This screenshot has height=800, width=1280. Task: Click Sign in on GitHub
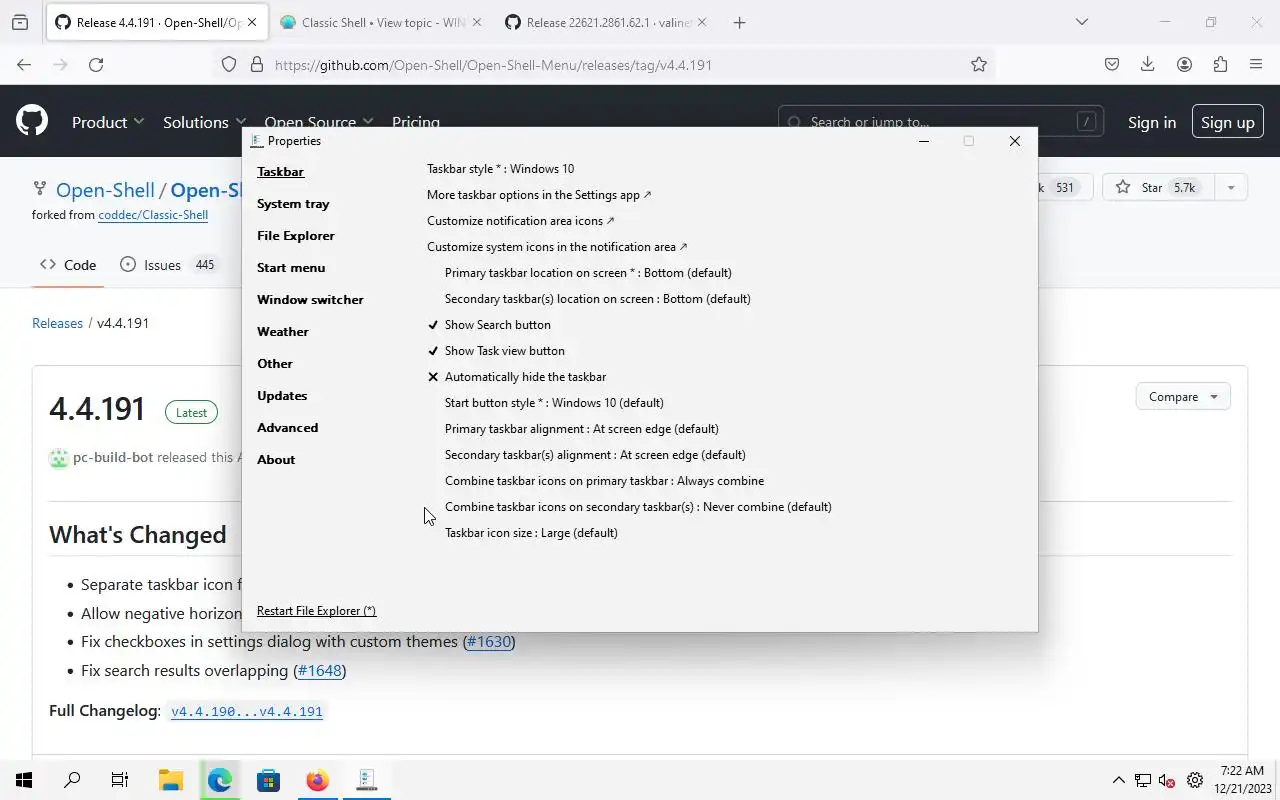[1152, 122]
